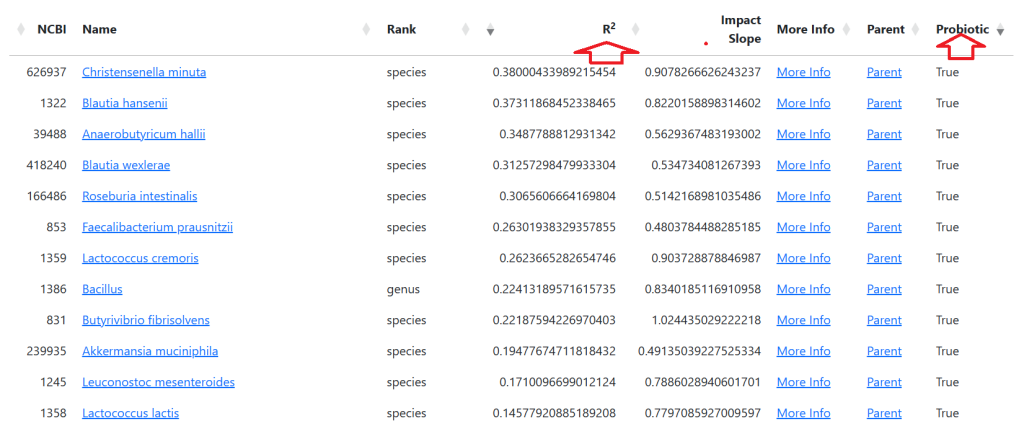Image resolution: width=1024 pixels, height=434 pixels.
Task: Click the dark descending arrow in R² column
Action: point(490,31)
